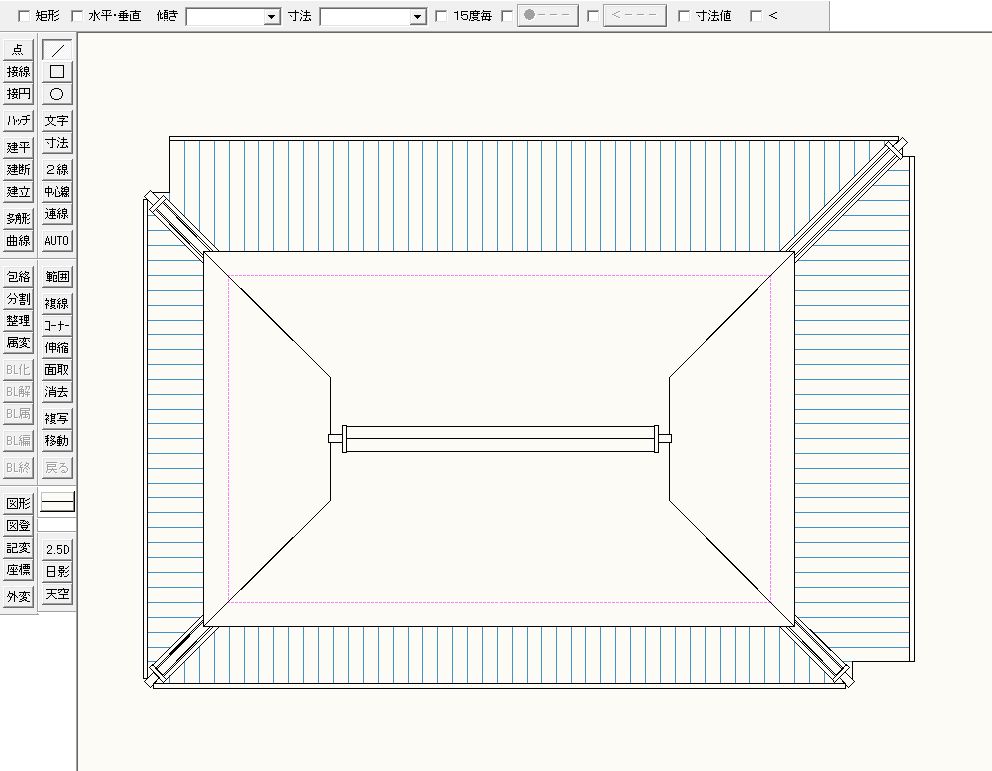Click the <--- arrow style button
992x771 pixels.
tap(635, 16)
